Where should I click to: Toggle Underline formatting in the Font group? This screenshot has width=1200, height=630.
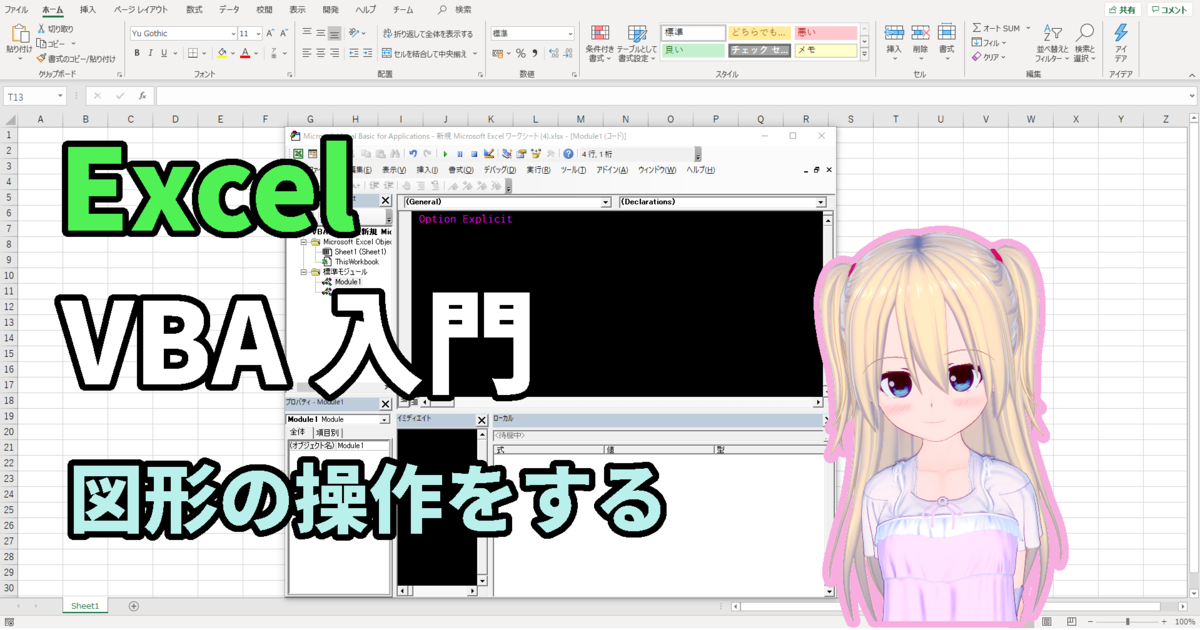click(x=164, y=53)
